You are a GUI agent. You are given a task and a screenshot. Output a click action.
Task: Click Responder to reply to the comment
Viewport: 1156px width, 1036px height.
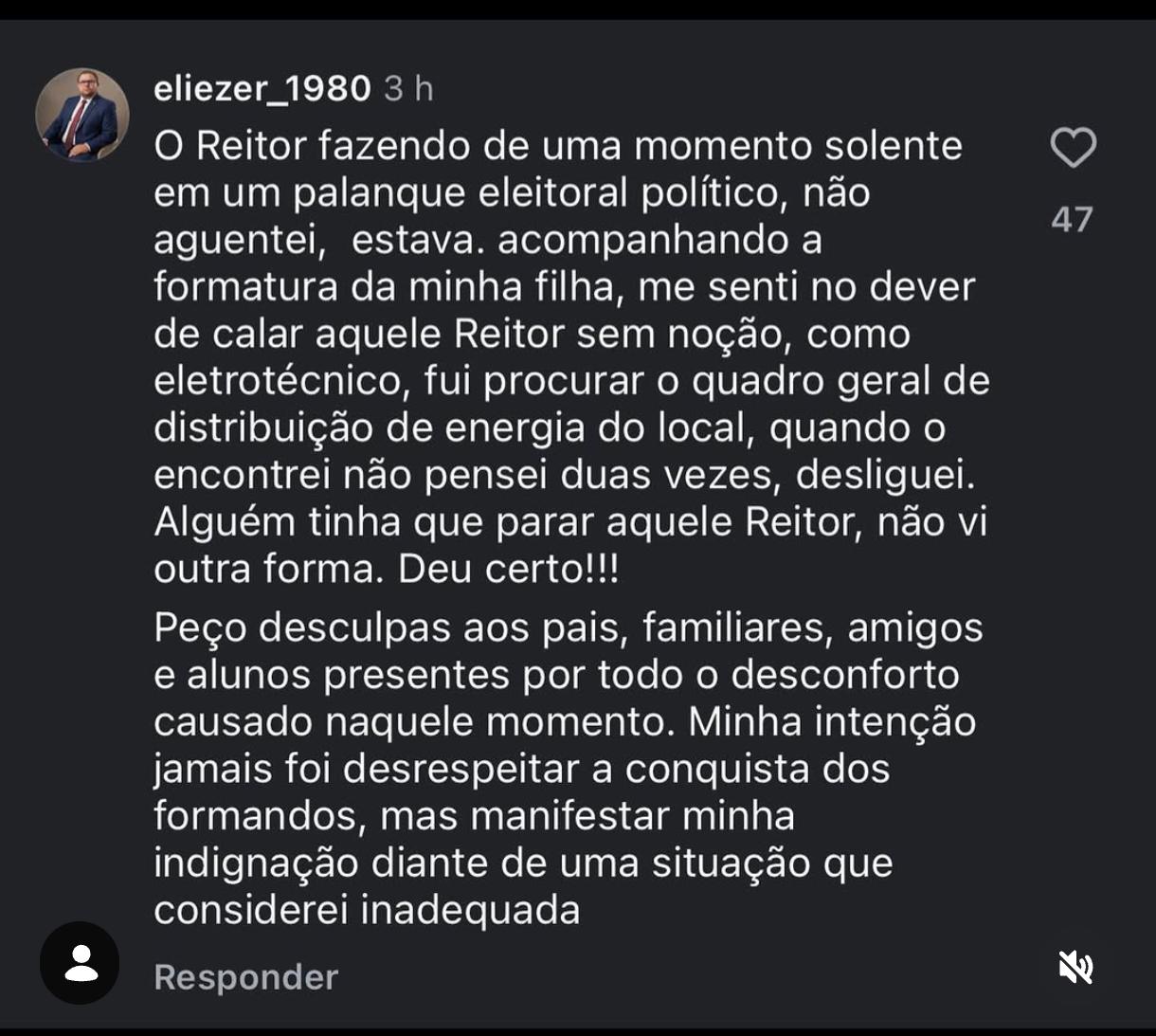pos(245,977)
